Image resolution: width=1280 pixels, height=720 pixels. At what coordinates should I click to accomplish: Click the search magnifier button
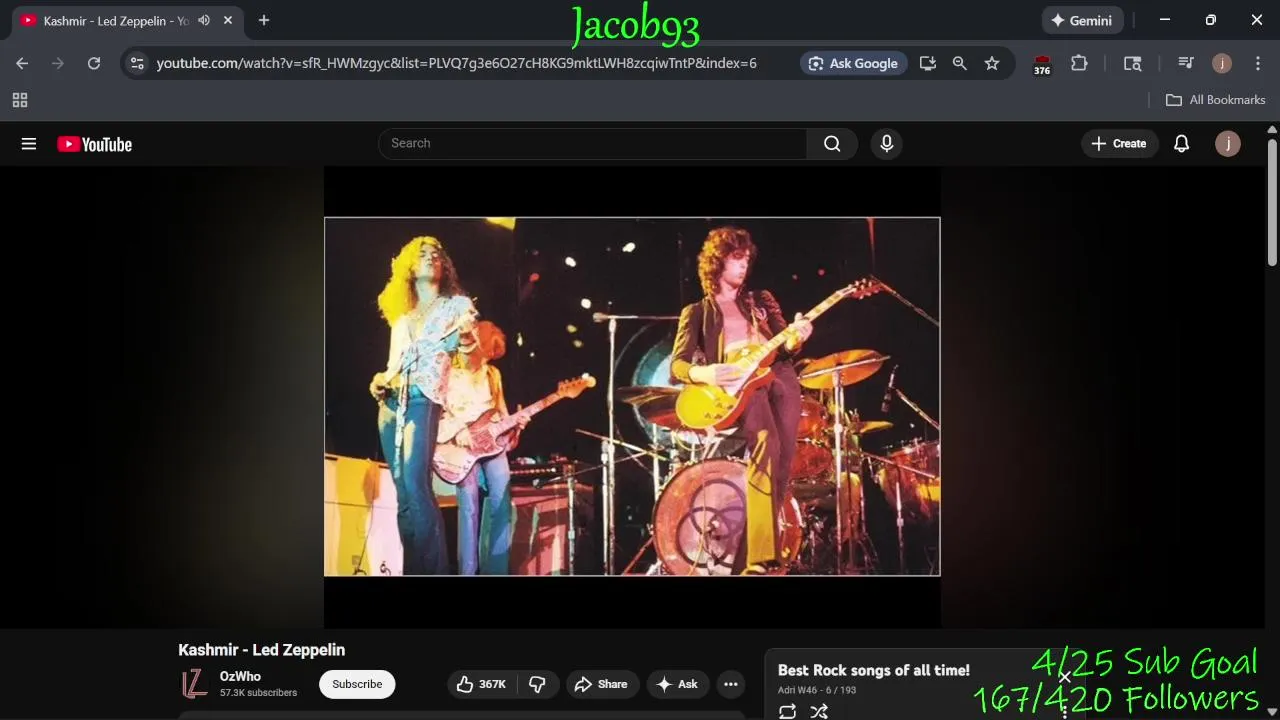pos(832,143)
